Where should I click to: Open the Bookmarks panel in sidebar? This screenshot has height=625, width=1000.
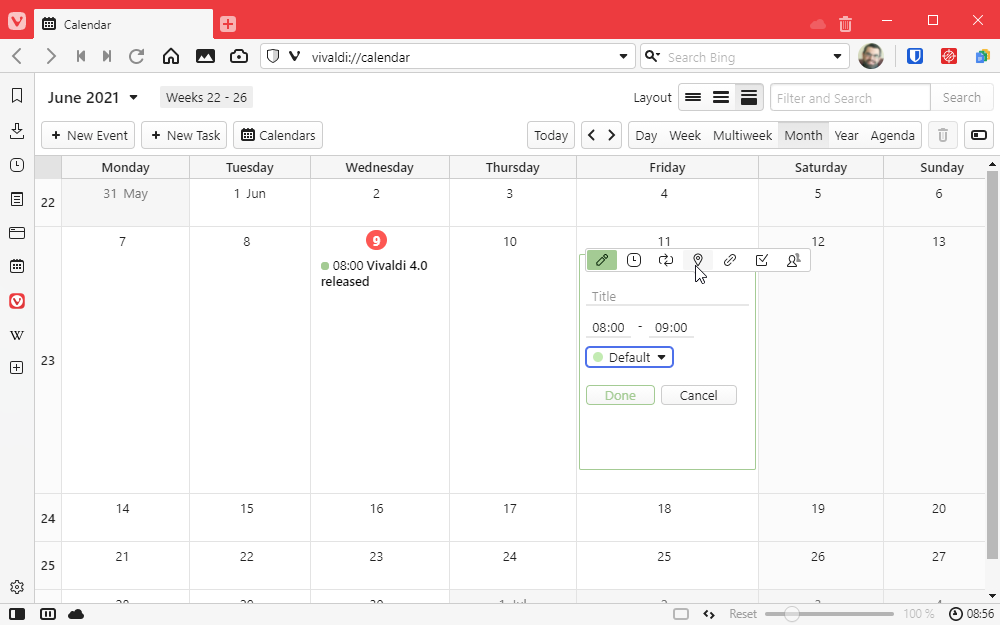coord(17,96)
